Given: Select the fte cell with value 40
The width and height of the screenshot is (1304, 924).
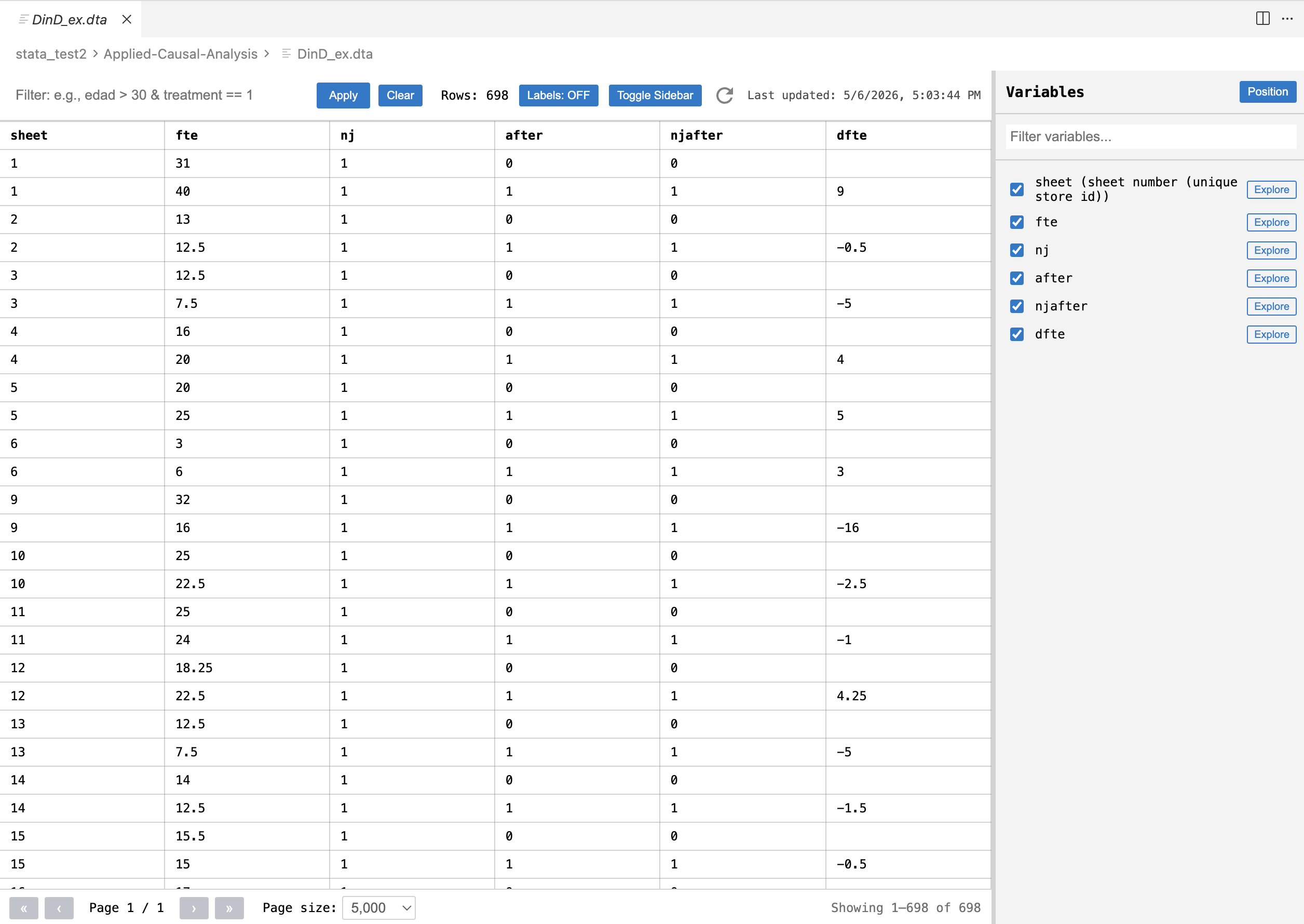Looking at the screenshot, I should point(247,192).
